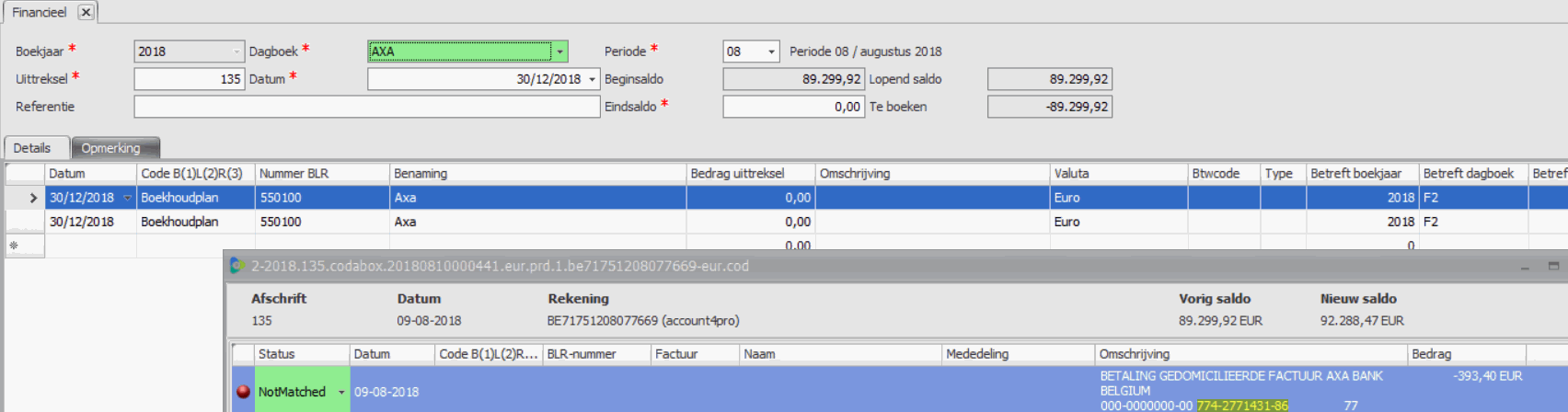The image size is (1568, 412).
Task: Close the Financieel tab
Action: click(x=86, y=12)
